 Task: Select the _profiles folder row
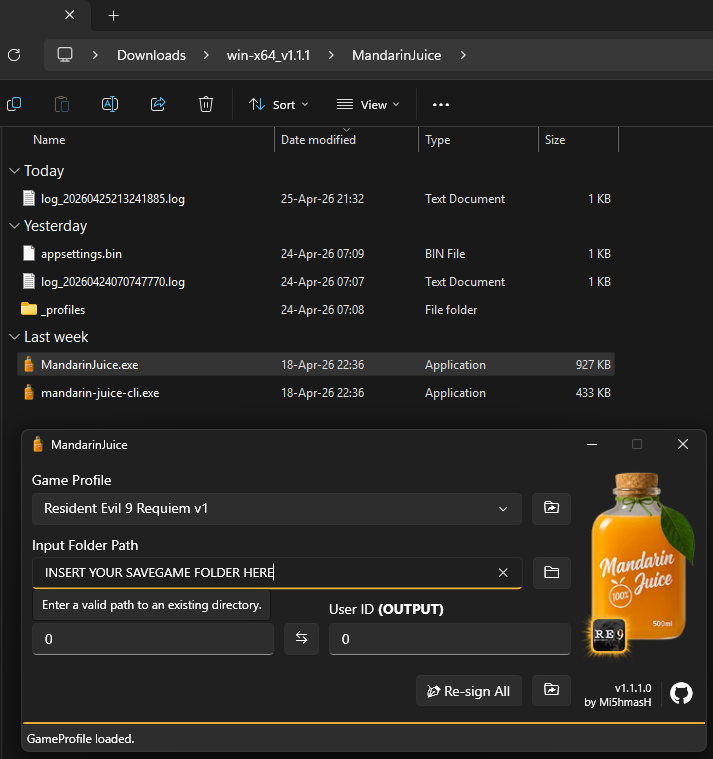pyautogui.click(x=316, y=309)
